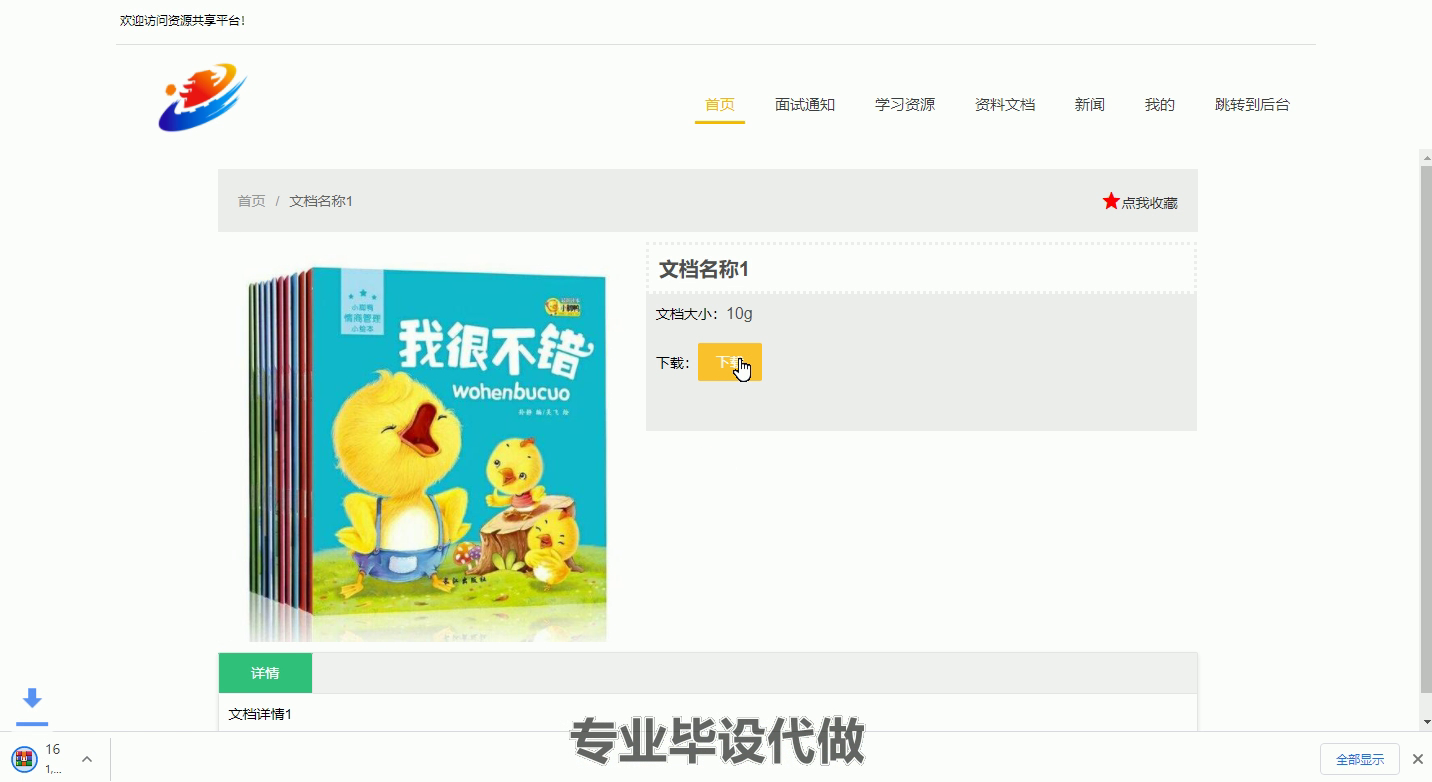Open 面试通知 navigation item
The image size is (1432, 782).
click(805, 104)
